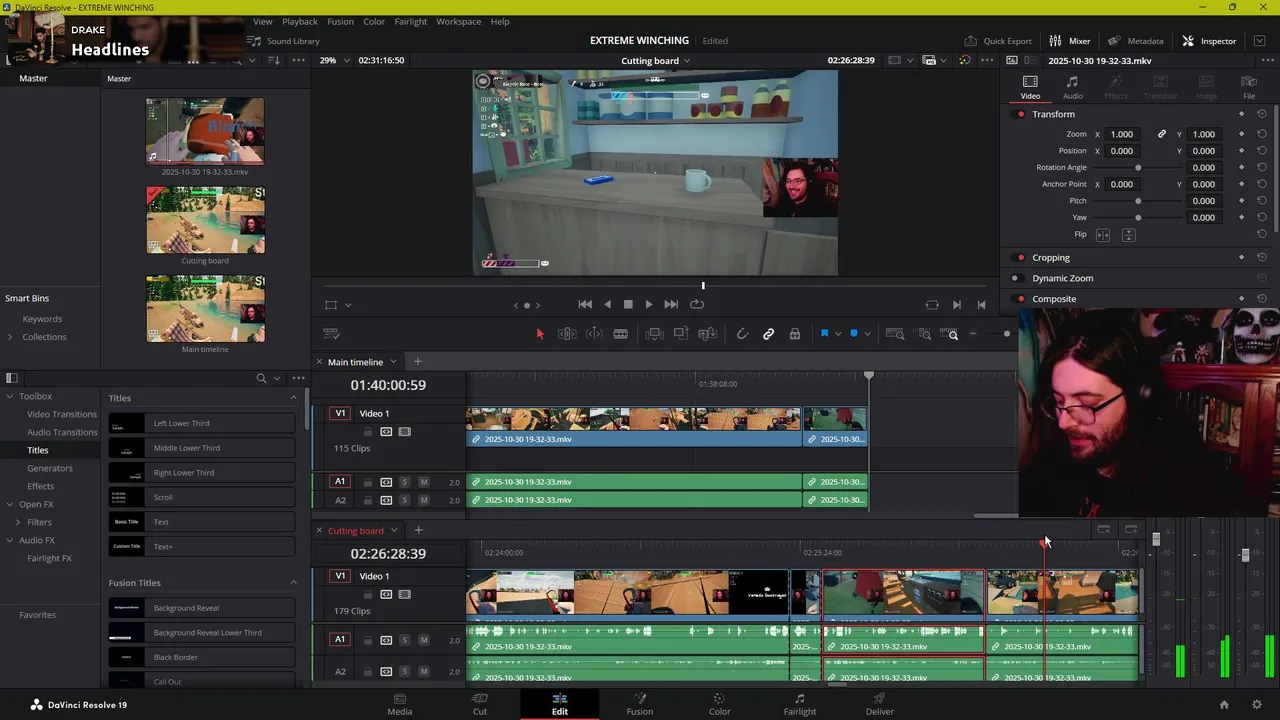Open the Mixer panel
The image size is (1280, 720).
(1069, 41)
